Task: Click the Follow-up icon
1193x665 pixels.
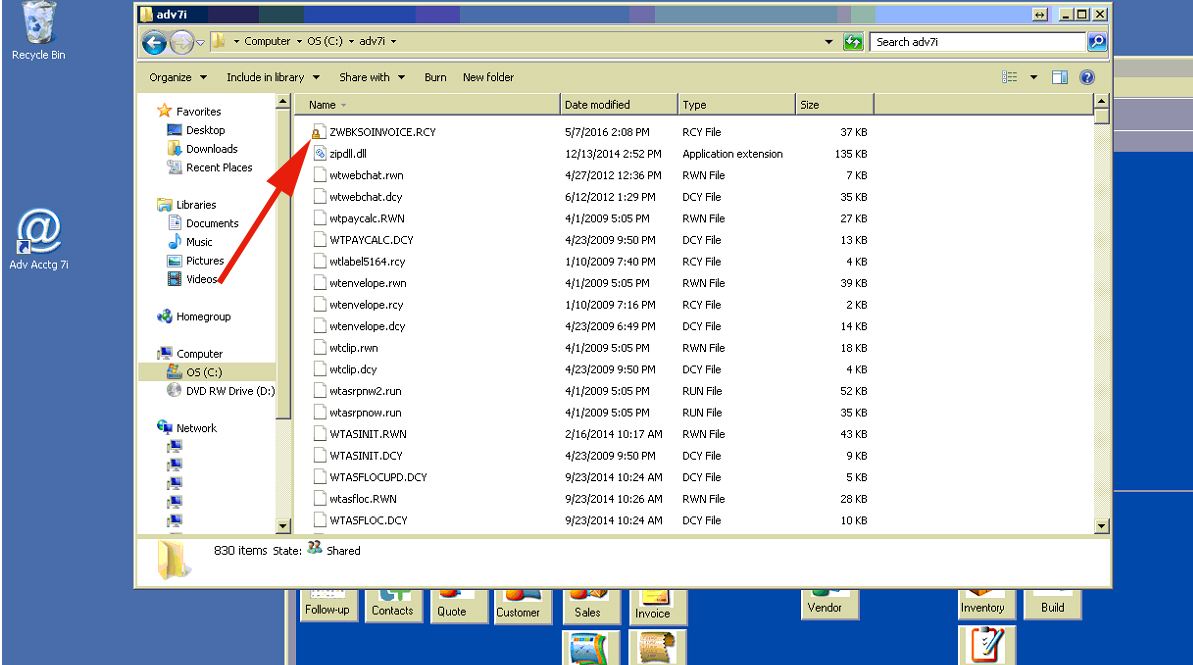Action: coord(328,603)
